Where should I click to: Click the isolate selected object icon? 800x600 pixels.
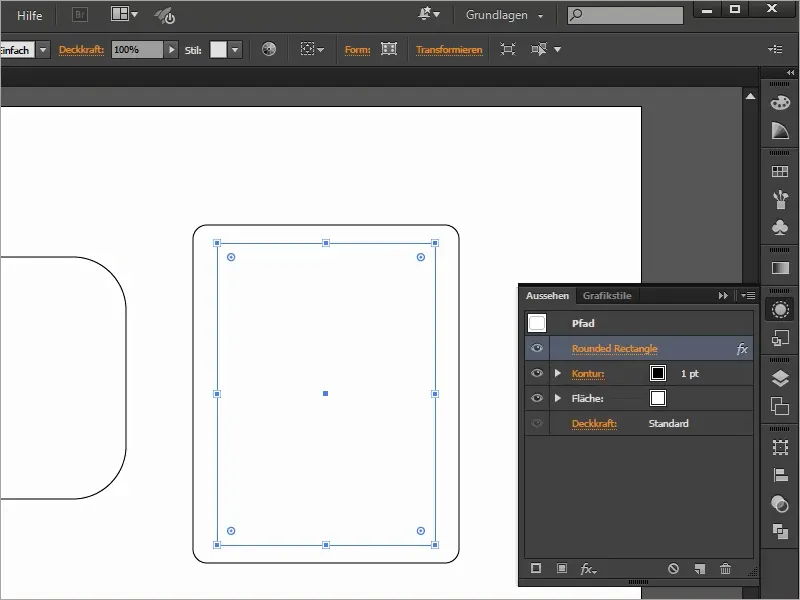508,49
